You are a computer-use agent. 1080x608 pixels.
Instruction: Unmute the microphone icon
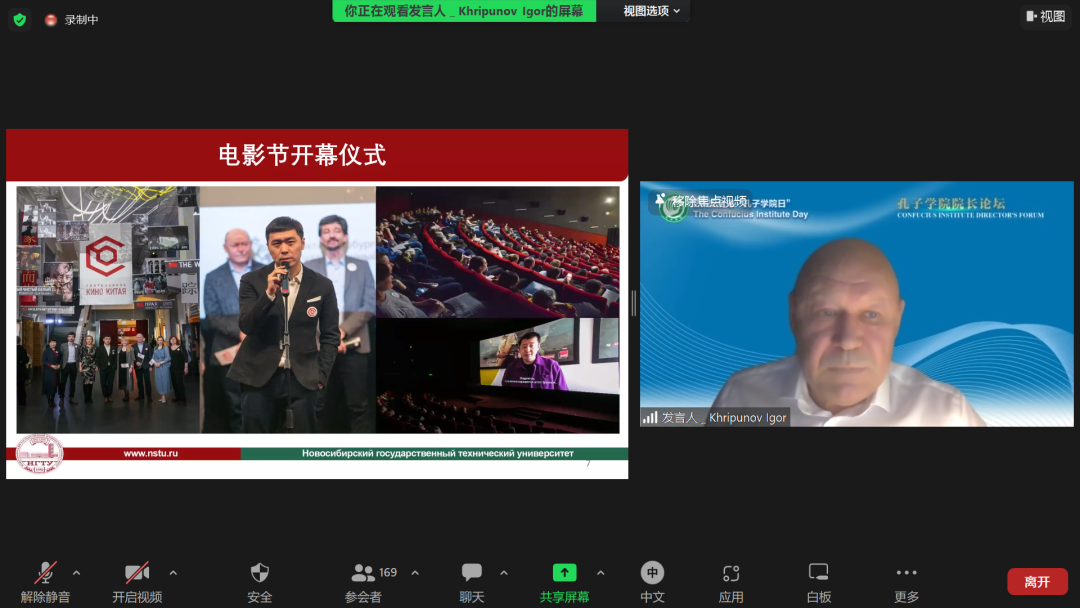click(45, 572)
